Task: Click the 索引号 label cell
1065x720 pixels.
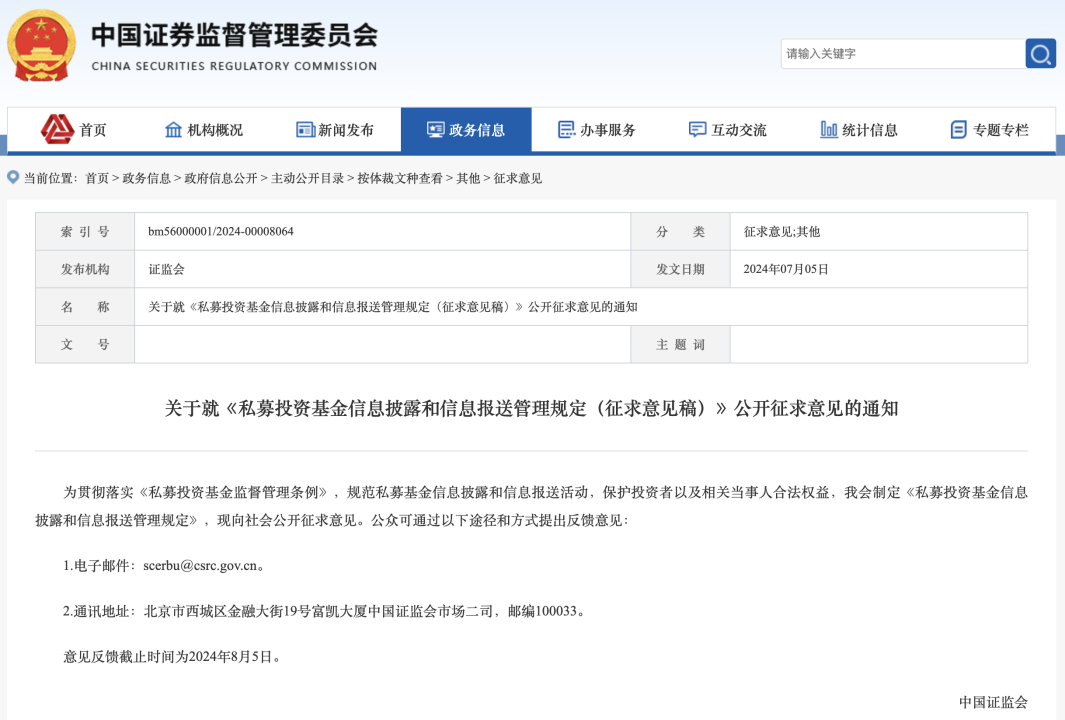Action: pyautogui.click(x=85, y=232)
